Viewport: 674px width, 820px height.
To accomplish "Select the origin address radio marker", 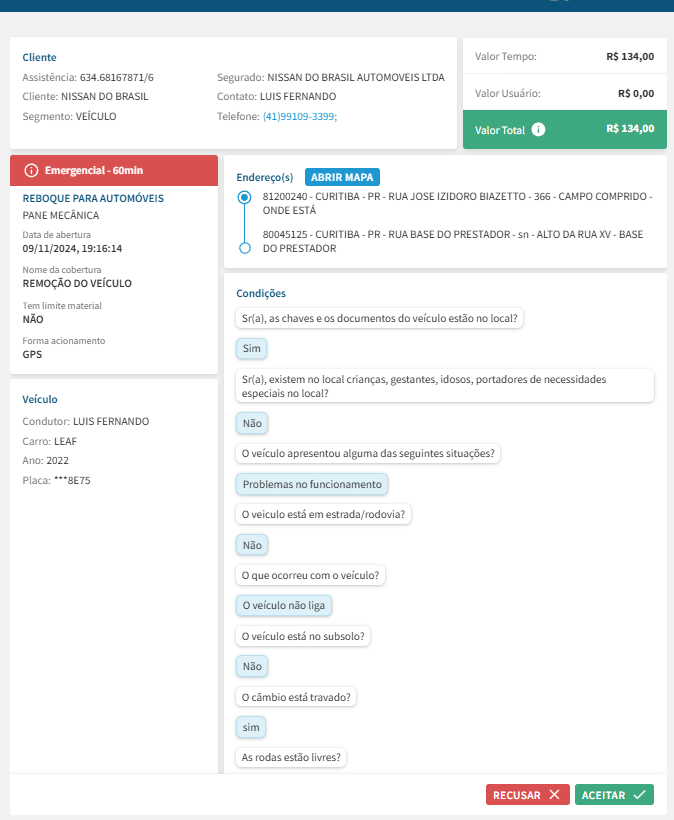I will pyautogui.click(x=245, y=198).
